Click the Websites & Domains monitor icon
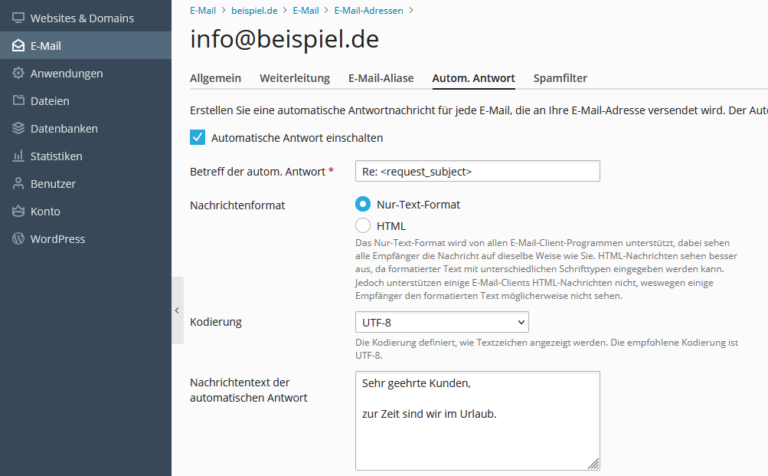The height and width of the screenshot is (476, 768). click(x=19, y=18)
